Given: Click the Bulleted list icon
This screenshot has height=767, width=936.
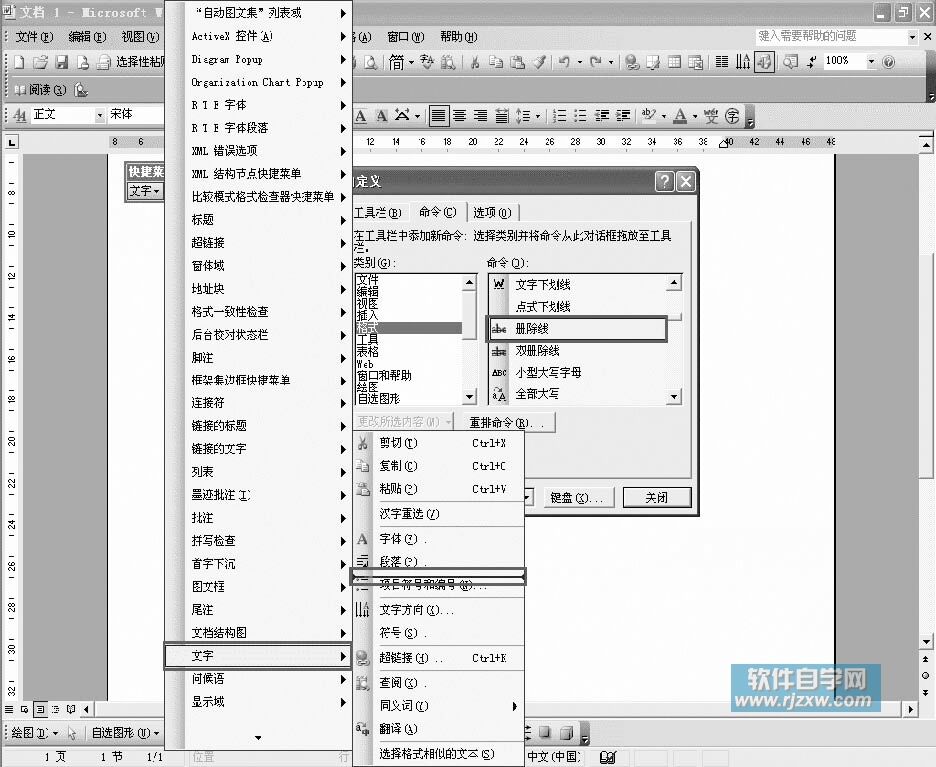Looking at the screenshot, I should (x=580, y=115).
